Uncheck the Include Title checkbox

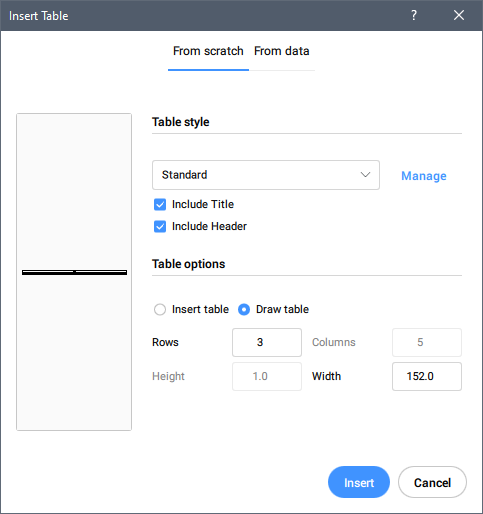tap(160, 204)
